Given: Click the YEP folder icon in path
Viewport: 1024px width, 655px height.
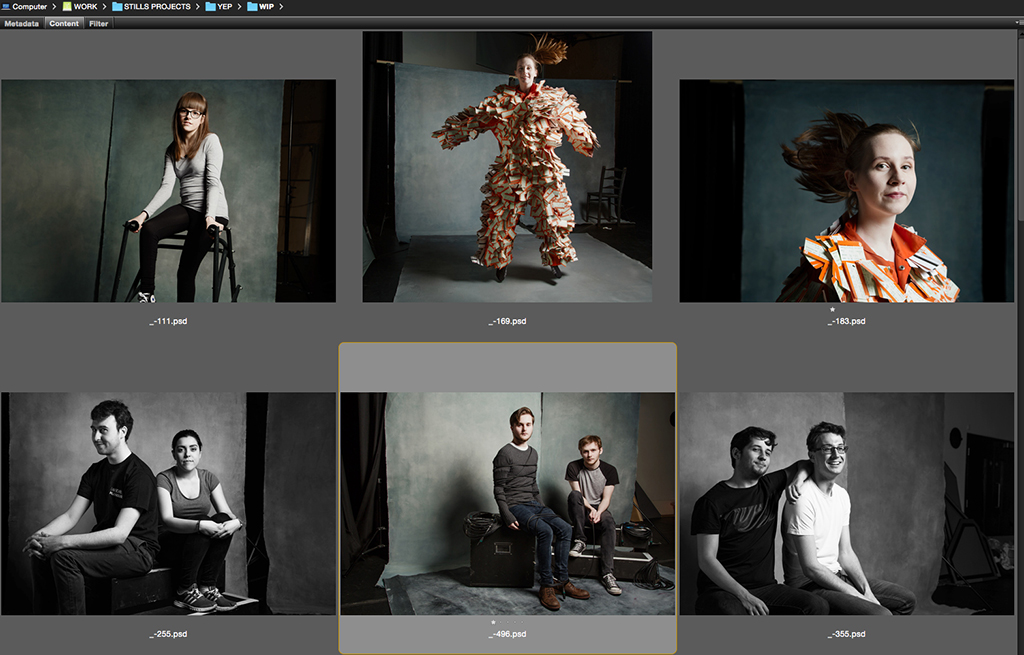Looking at the screenshot, I should [211, 7].
